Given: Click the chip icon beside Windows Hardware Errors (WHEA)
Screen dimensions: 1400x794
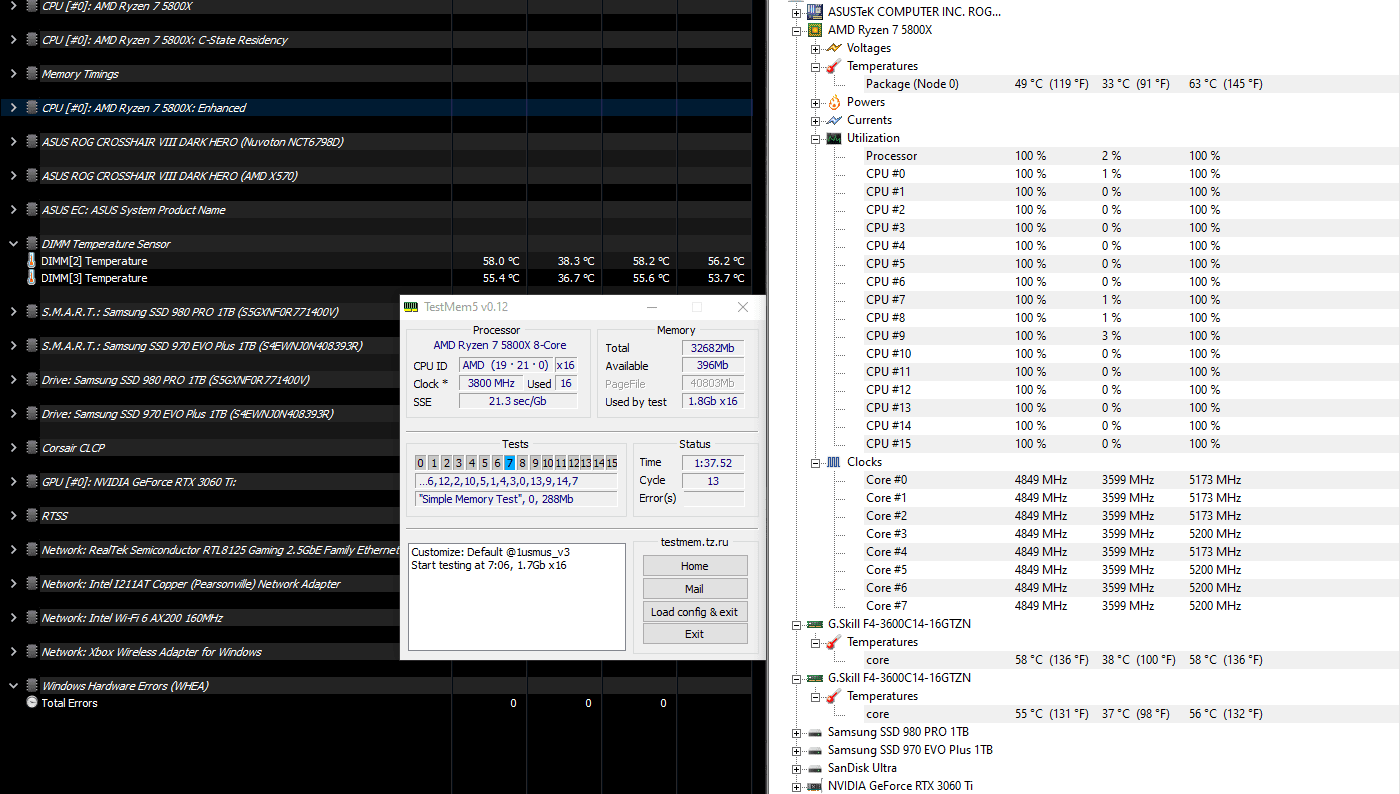Looking at the screenshot, I should (x=31, y=686).
